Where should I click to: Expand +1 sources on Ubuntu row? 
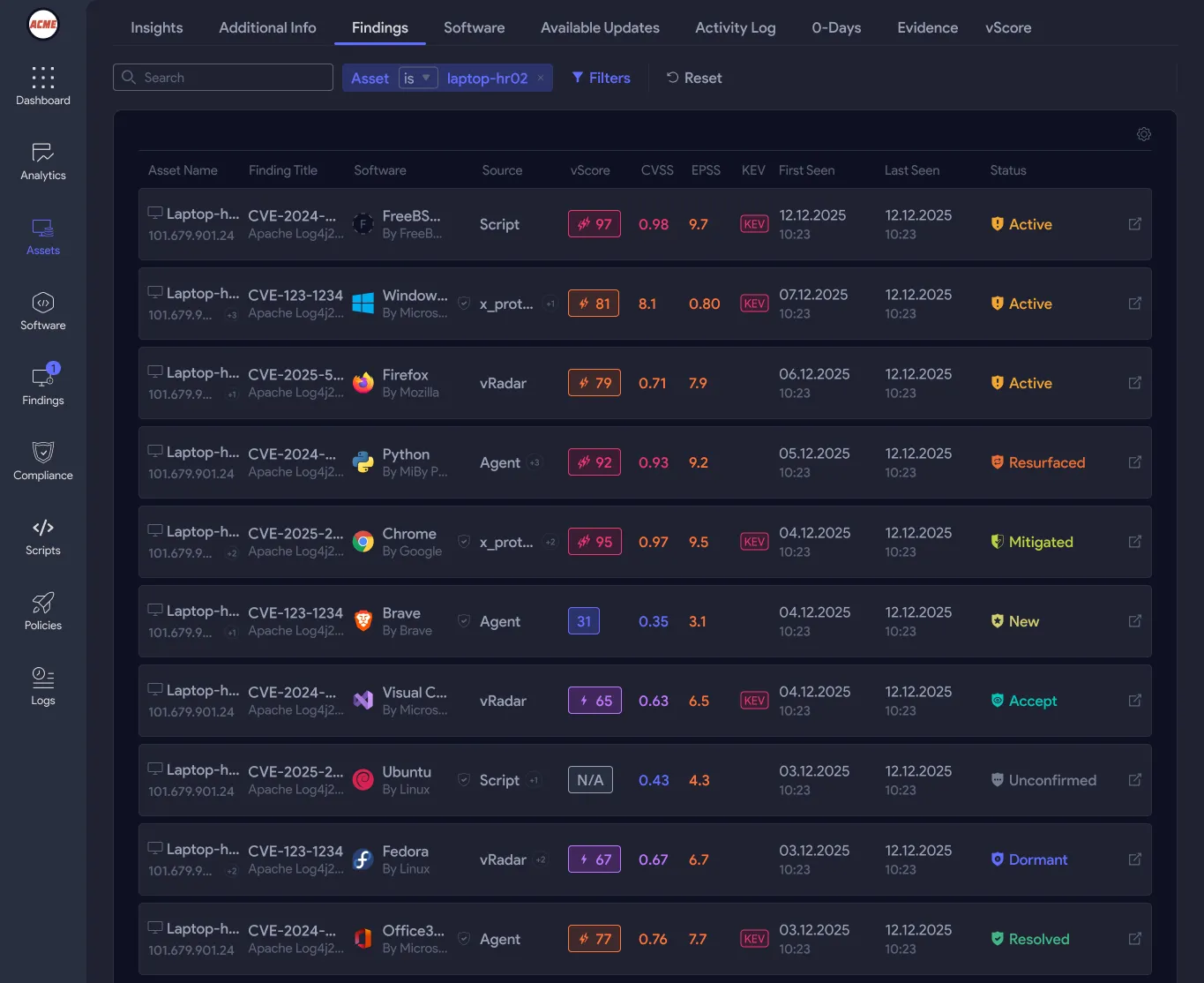point(534,780)
